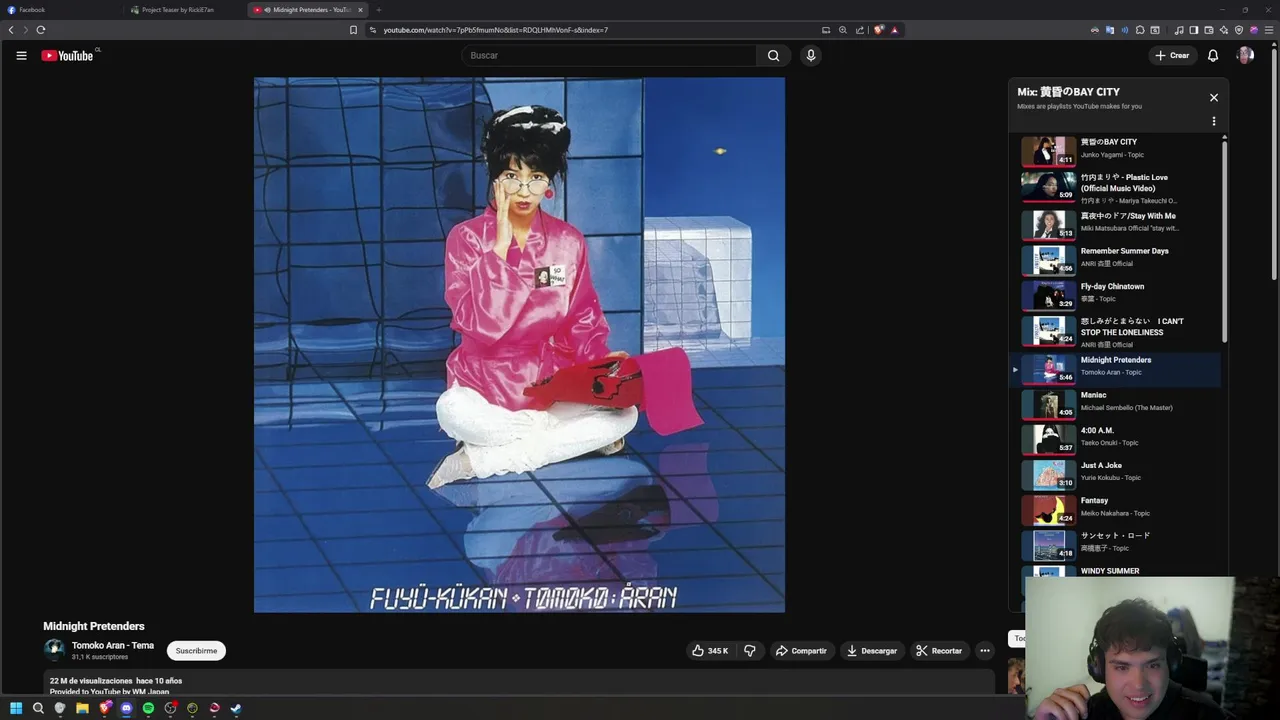Open Spotify from the taskbar
Screen dimensions: 1280x720
148,708
